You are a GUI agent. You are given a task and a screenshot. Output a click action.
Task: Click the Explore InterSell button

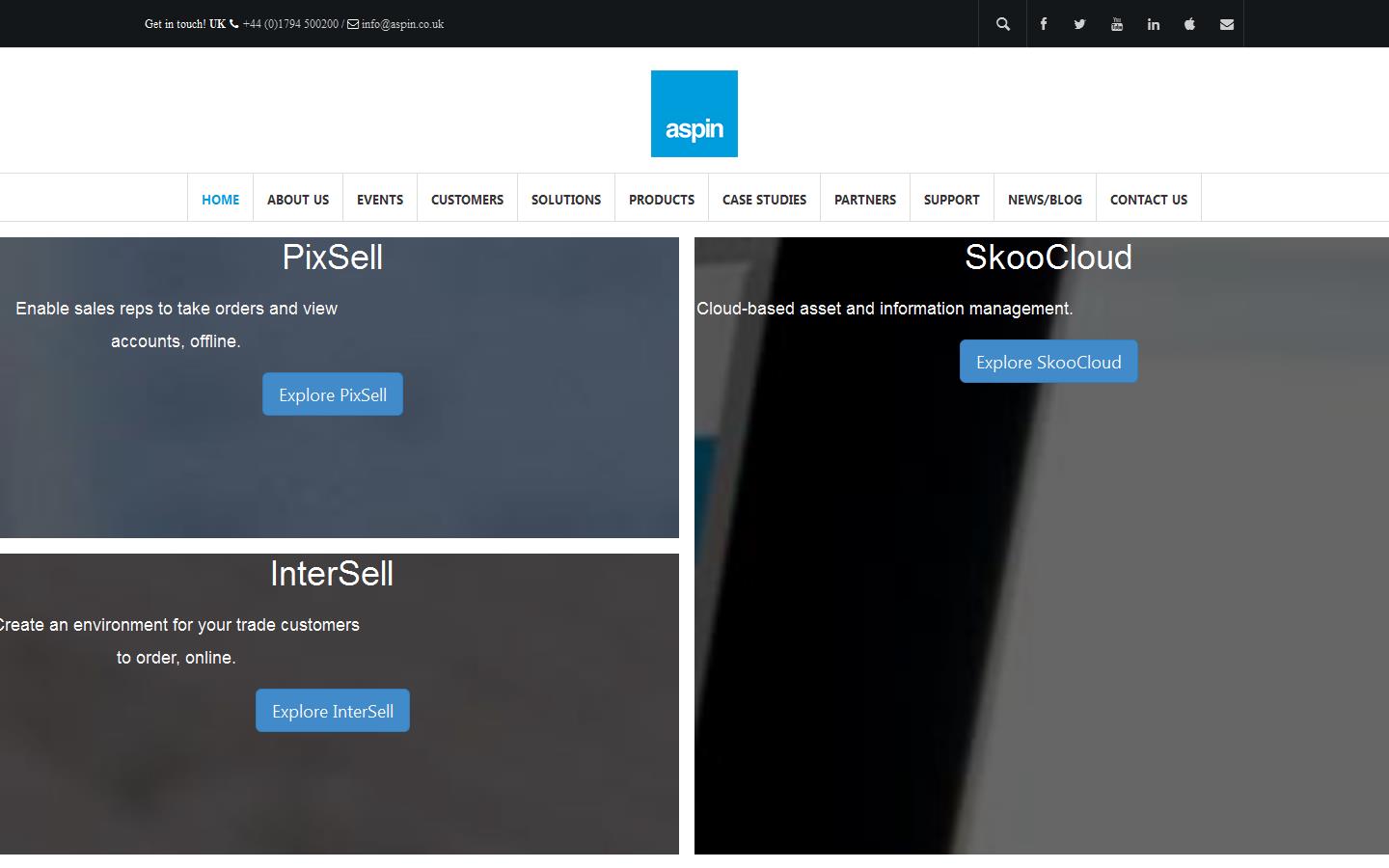point(333,711)
